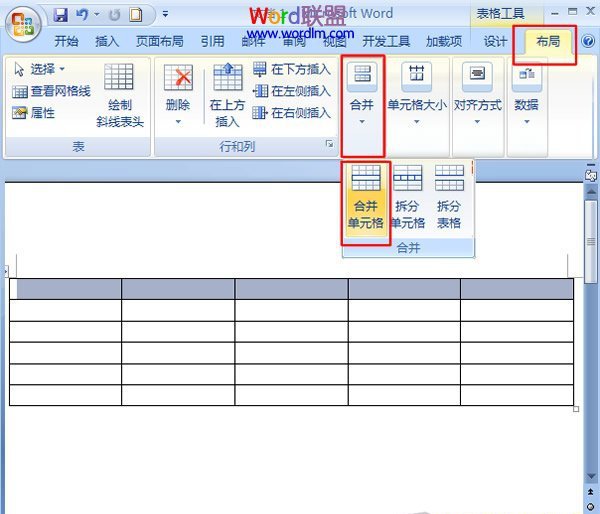Click select browse object circle button
Viewport: 600px width, 514px height.
[x=591, y=506]
